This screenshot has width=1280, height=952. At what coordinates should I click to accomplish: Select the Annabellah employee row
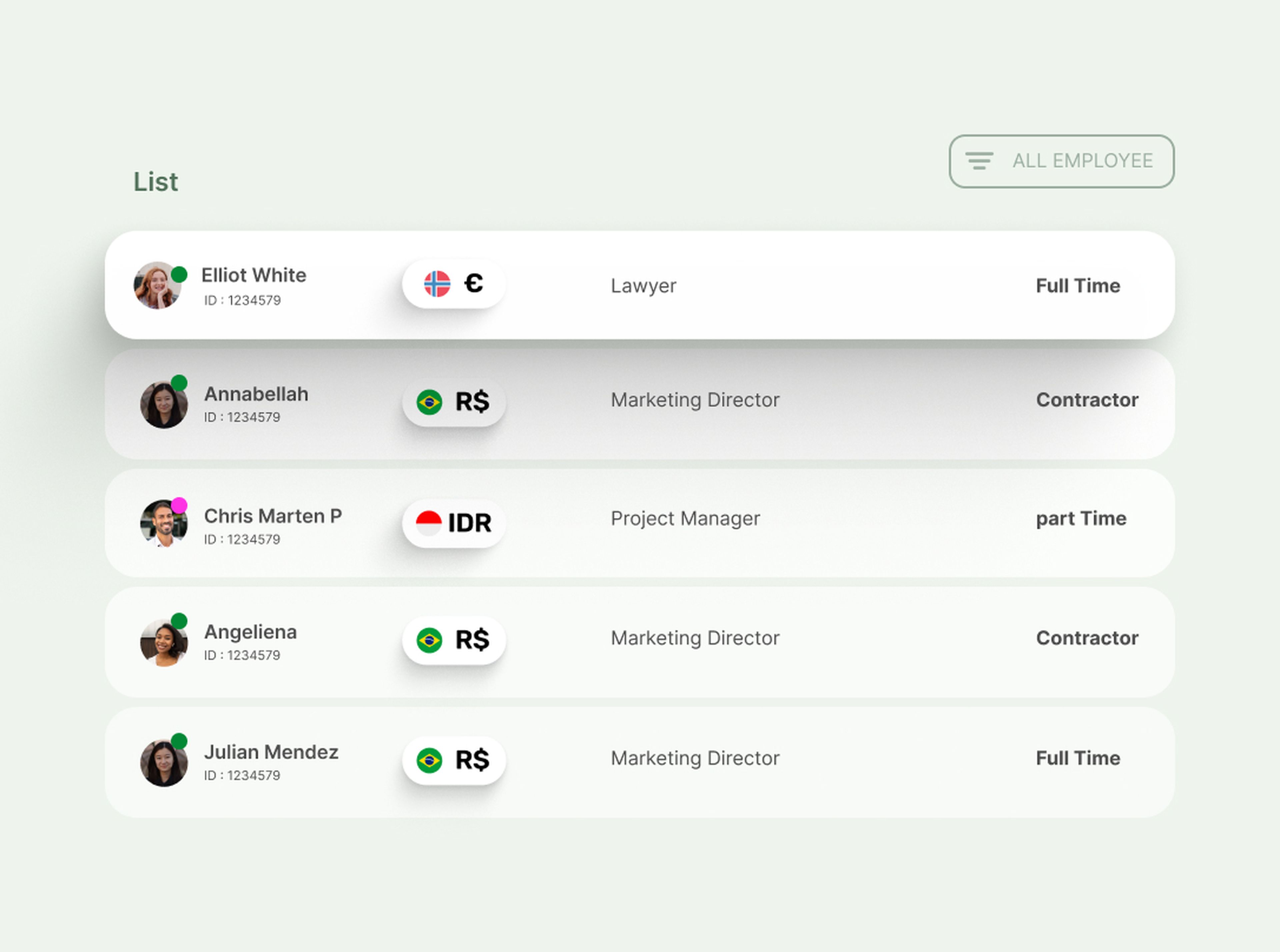tap(640, 404)
